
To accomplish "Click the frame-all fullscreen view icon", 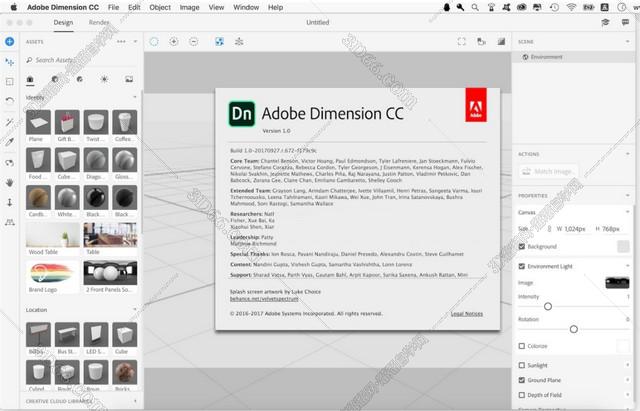I will (x=461, y=42).
